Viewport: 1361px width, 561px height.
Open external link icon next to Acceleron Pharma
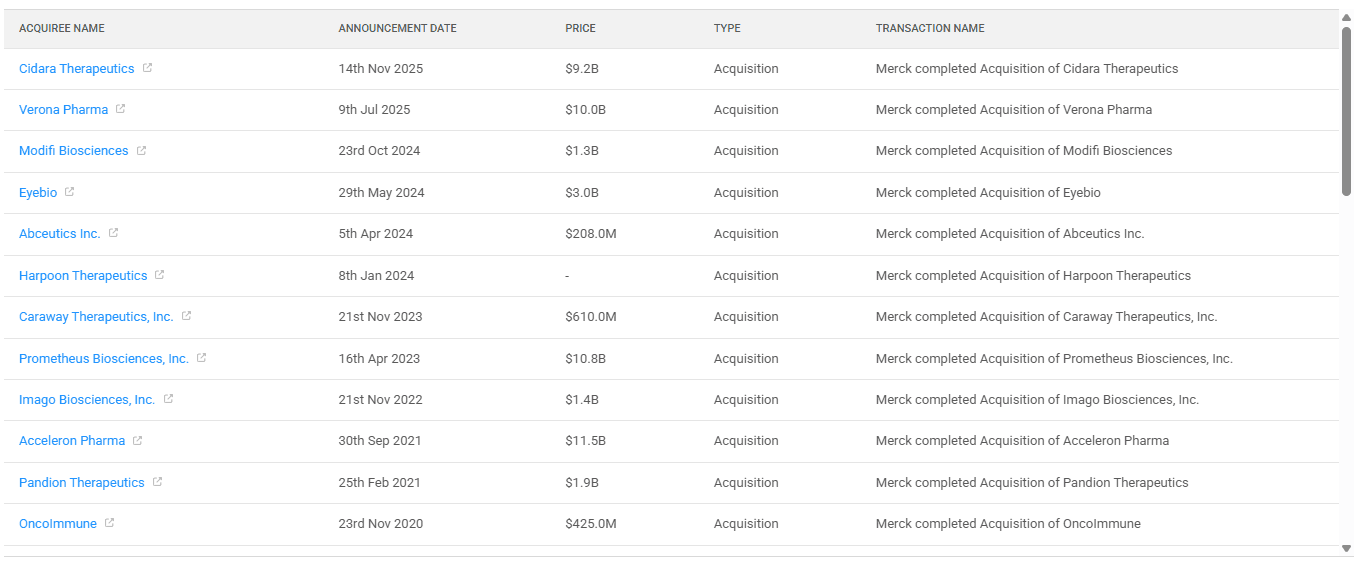point(138,440)
